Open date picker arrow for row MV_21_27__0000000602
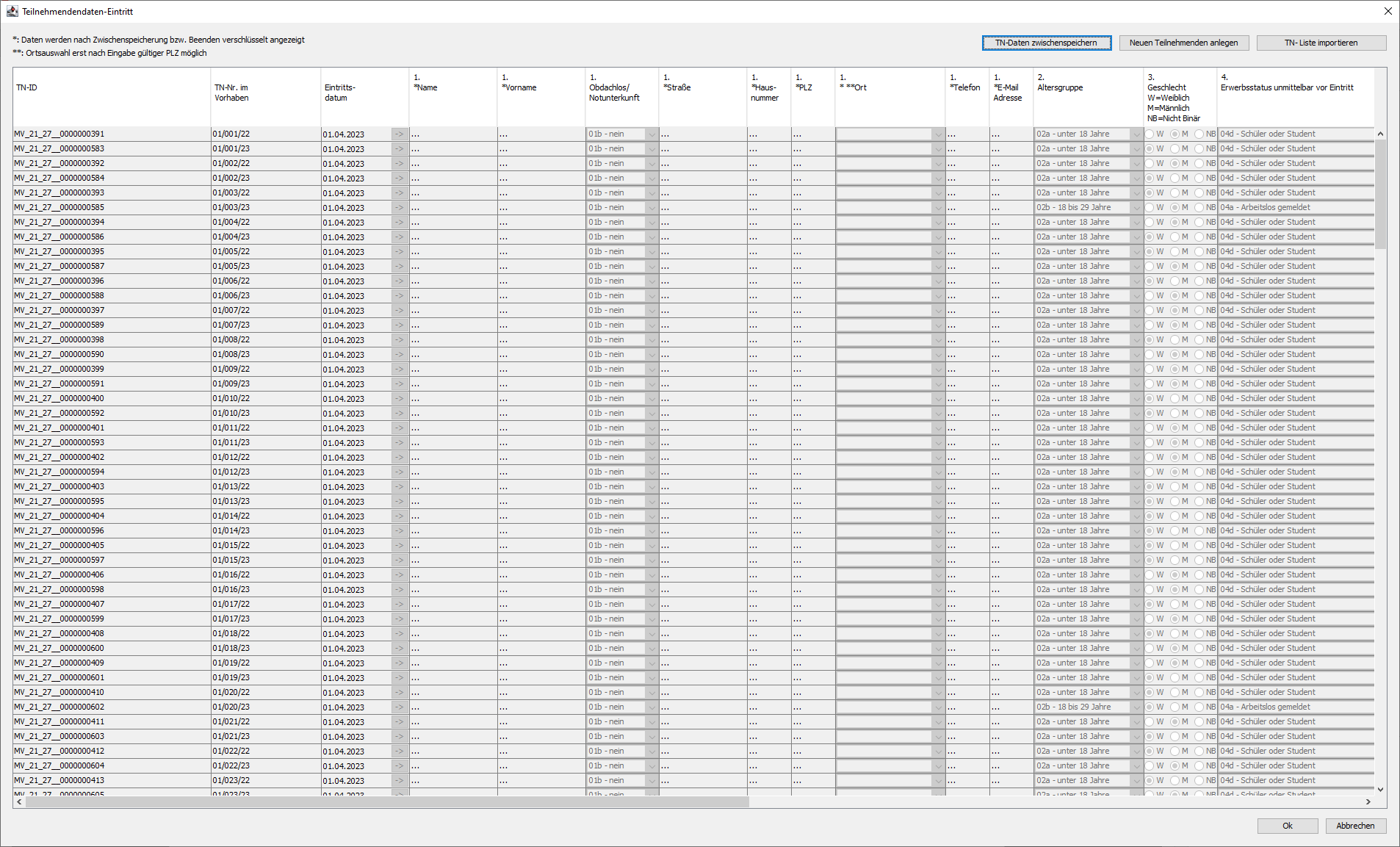Image resolution: width=1400 pixels, height=847 pixels. (400, 707)
